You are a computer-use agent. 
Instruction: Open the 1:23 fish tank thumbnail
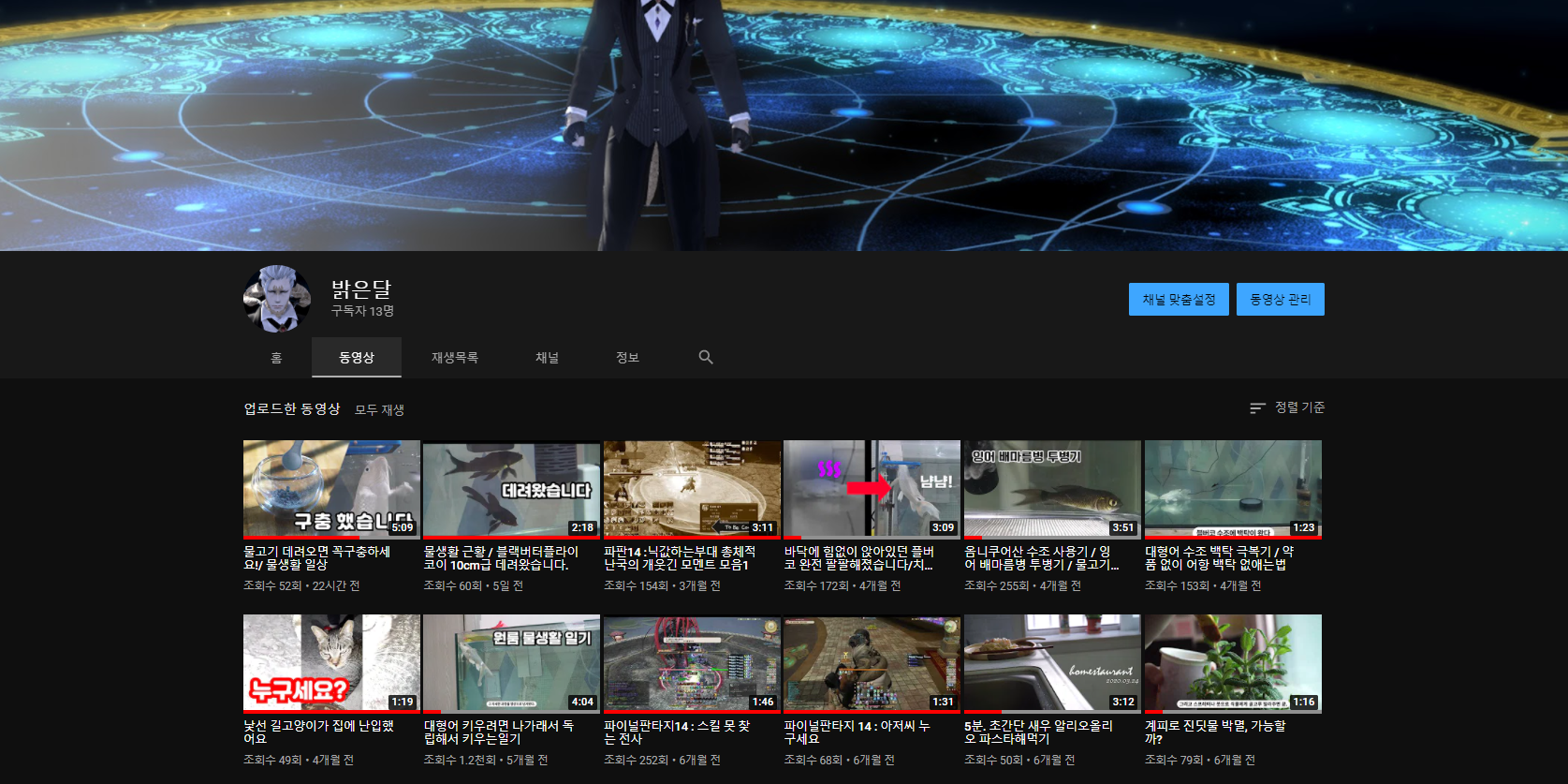(x=1233, y=490)
